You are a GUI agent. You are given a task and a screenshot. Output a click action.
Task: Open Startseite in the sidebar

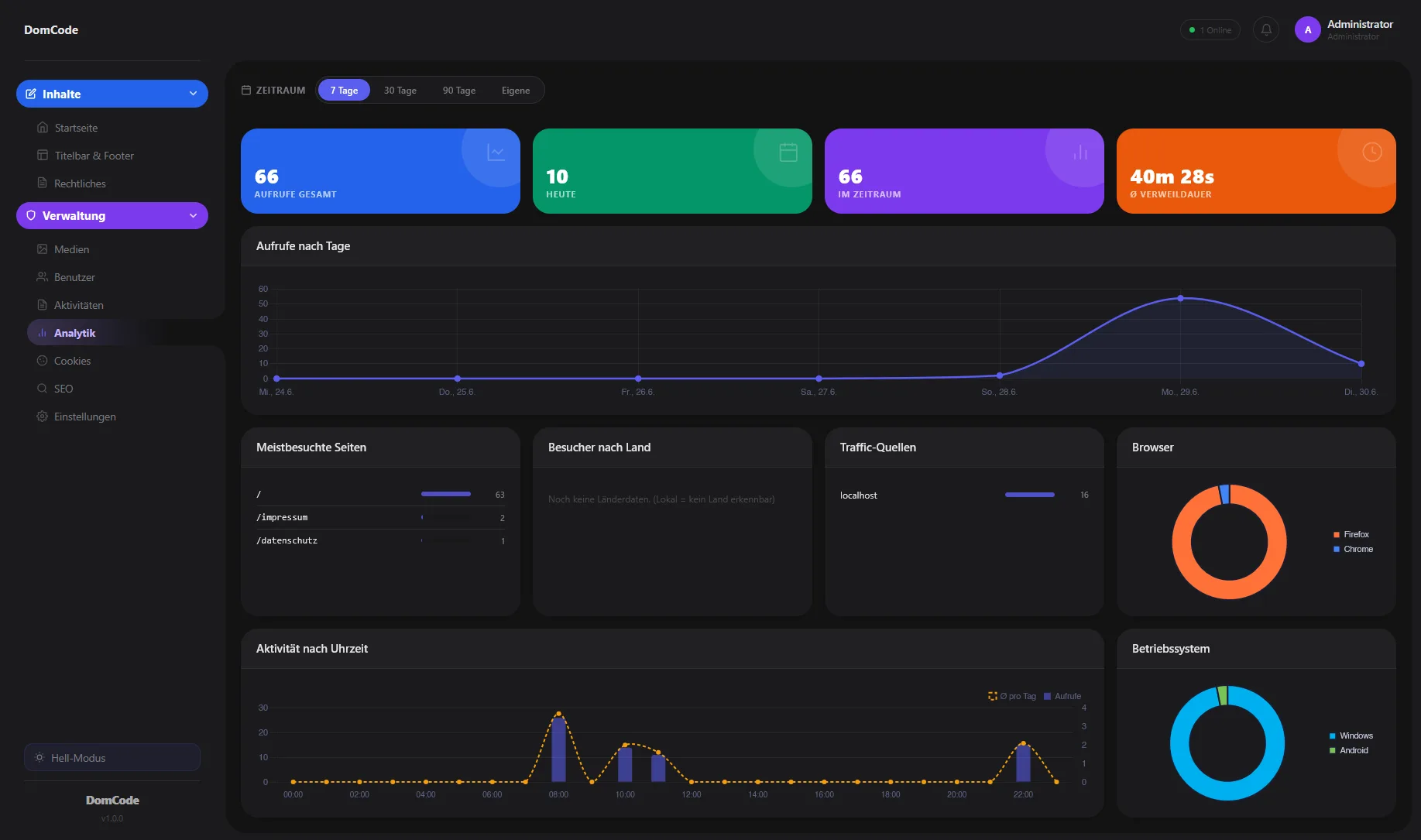(x=112, y=128)
